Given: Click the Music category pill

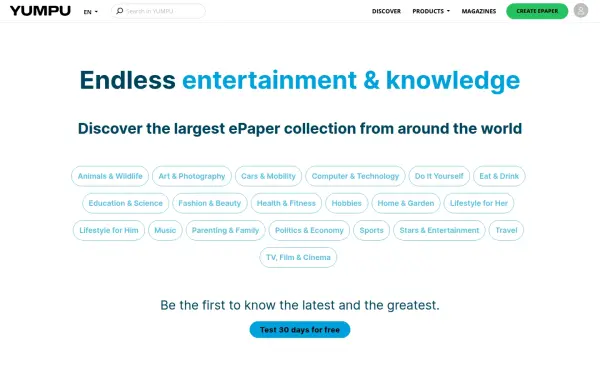Looking at the screenshot, I should (x=165, y=230).
